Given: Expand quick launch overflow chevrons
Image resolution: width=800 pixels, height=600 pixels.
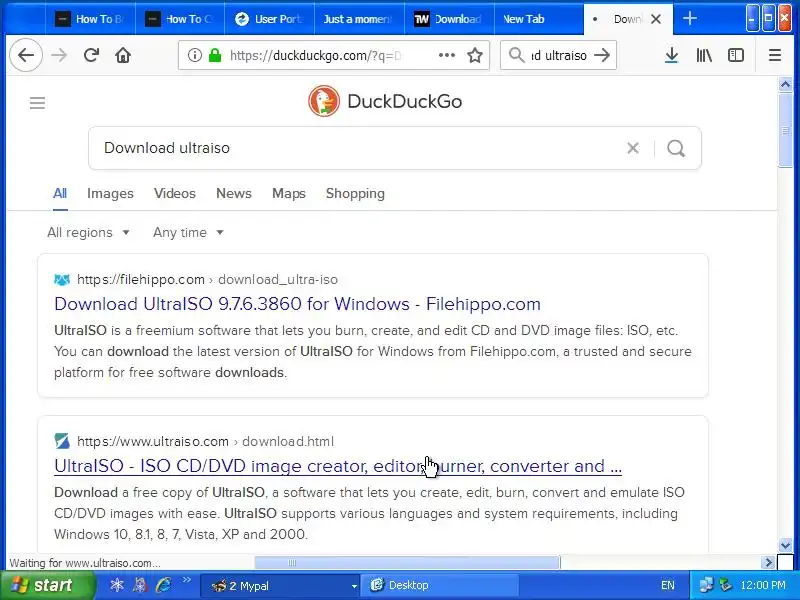Looking at the screenshot, I should tap(186, 580).
